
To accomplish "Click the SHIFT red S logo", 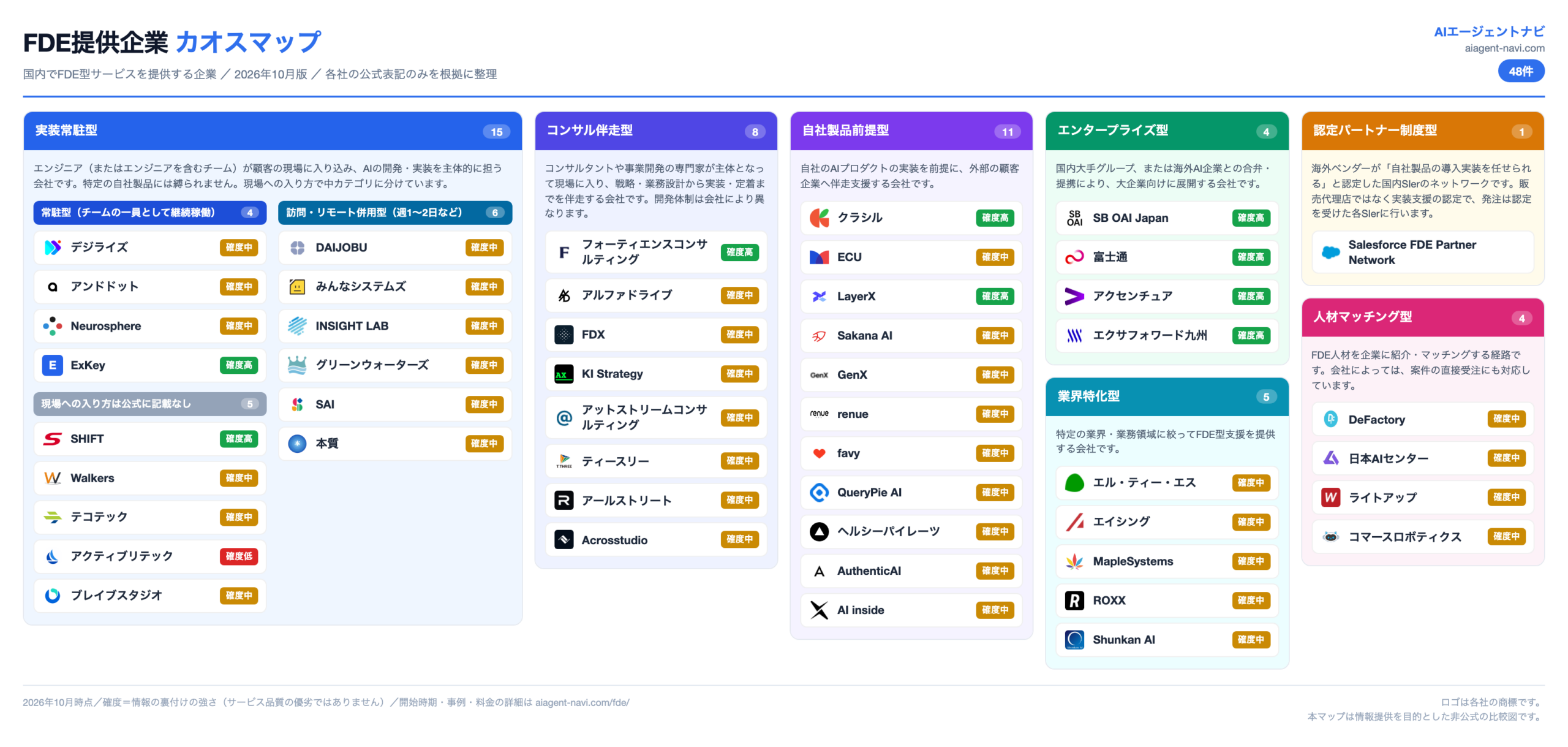I will pyautogui.click(x=53, y=439).
